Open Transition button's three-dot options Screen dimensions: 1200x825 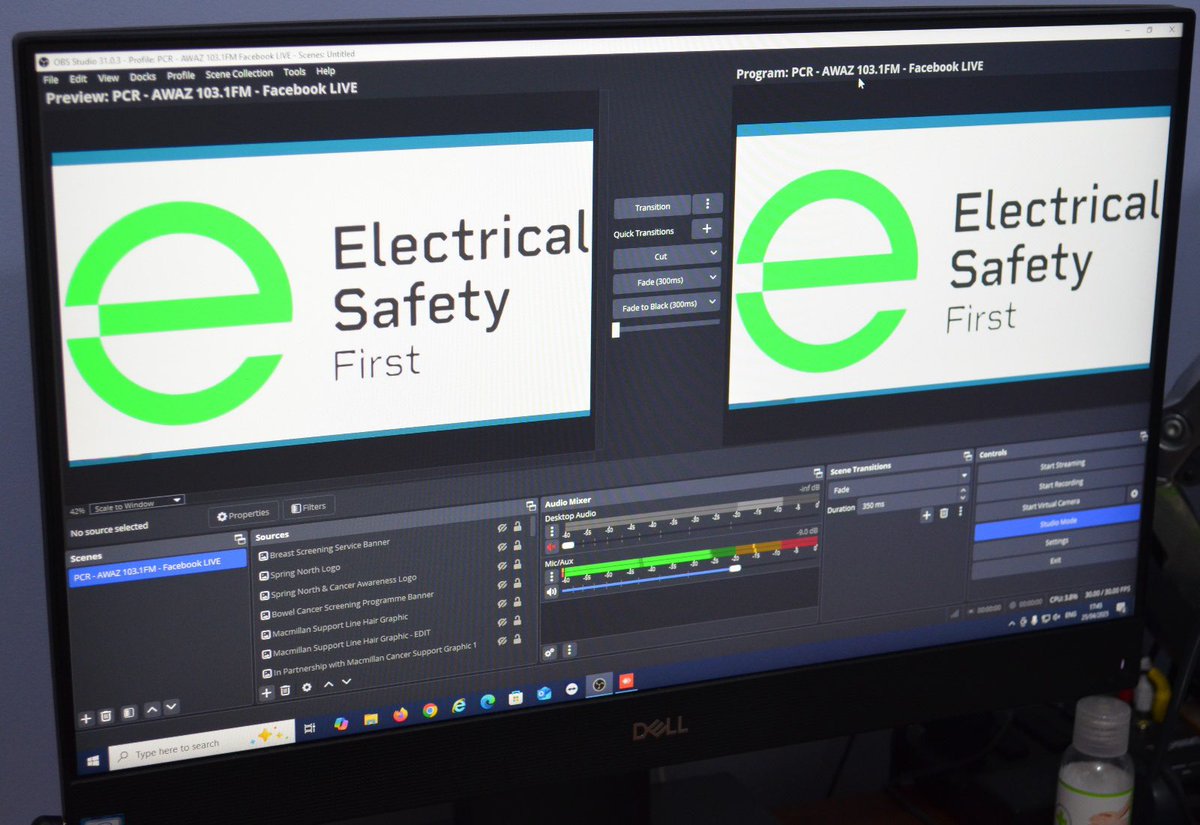click(x=707, y=203)
